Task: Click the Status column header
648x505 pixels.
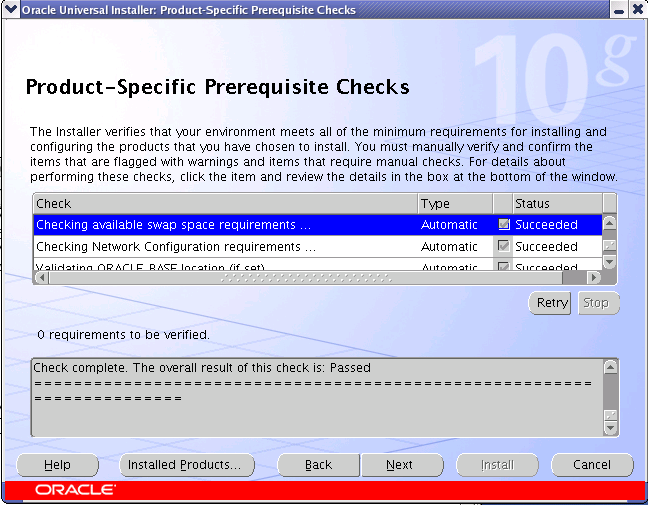Action: tap(557, 203)
